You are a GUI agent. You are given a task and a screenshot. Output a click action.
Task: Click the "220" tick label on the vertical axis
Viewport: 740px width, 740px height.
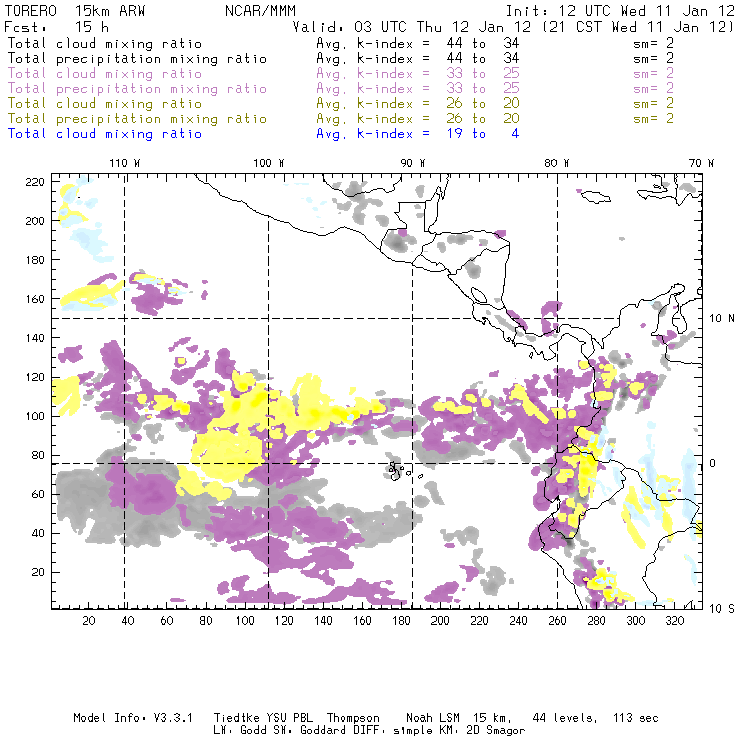35,182
